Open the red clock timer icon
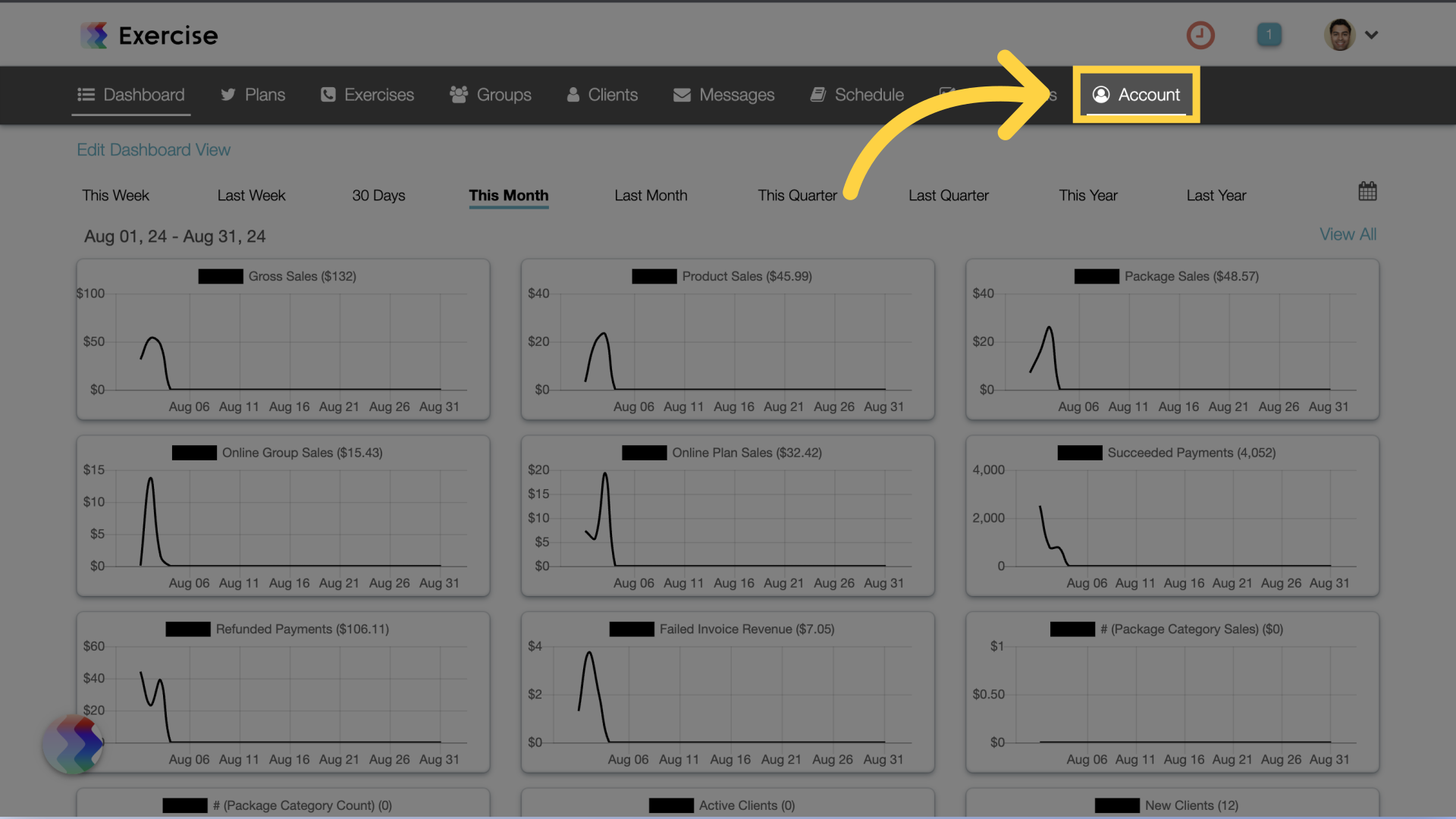The height and width of the screenshot is (819, 1456). tap(1200, 35)
